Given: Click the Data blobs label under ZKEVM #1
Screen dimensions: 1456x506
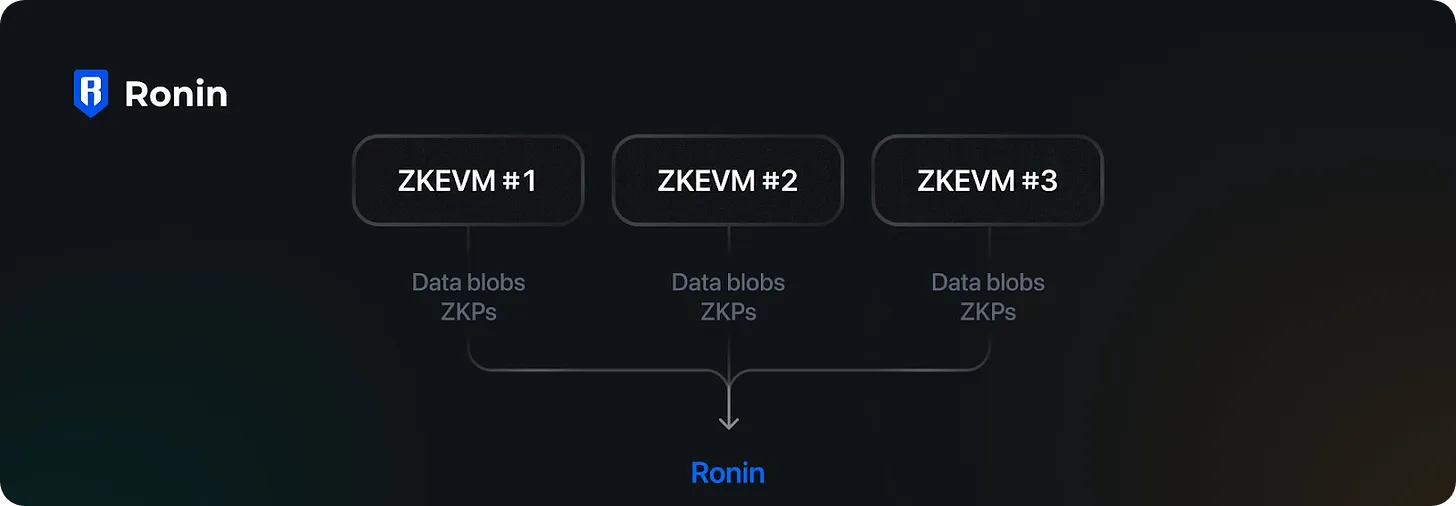Looking at the screenshot, I should point(468,282).
